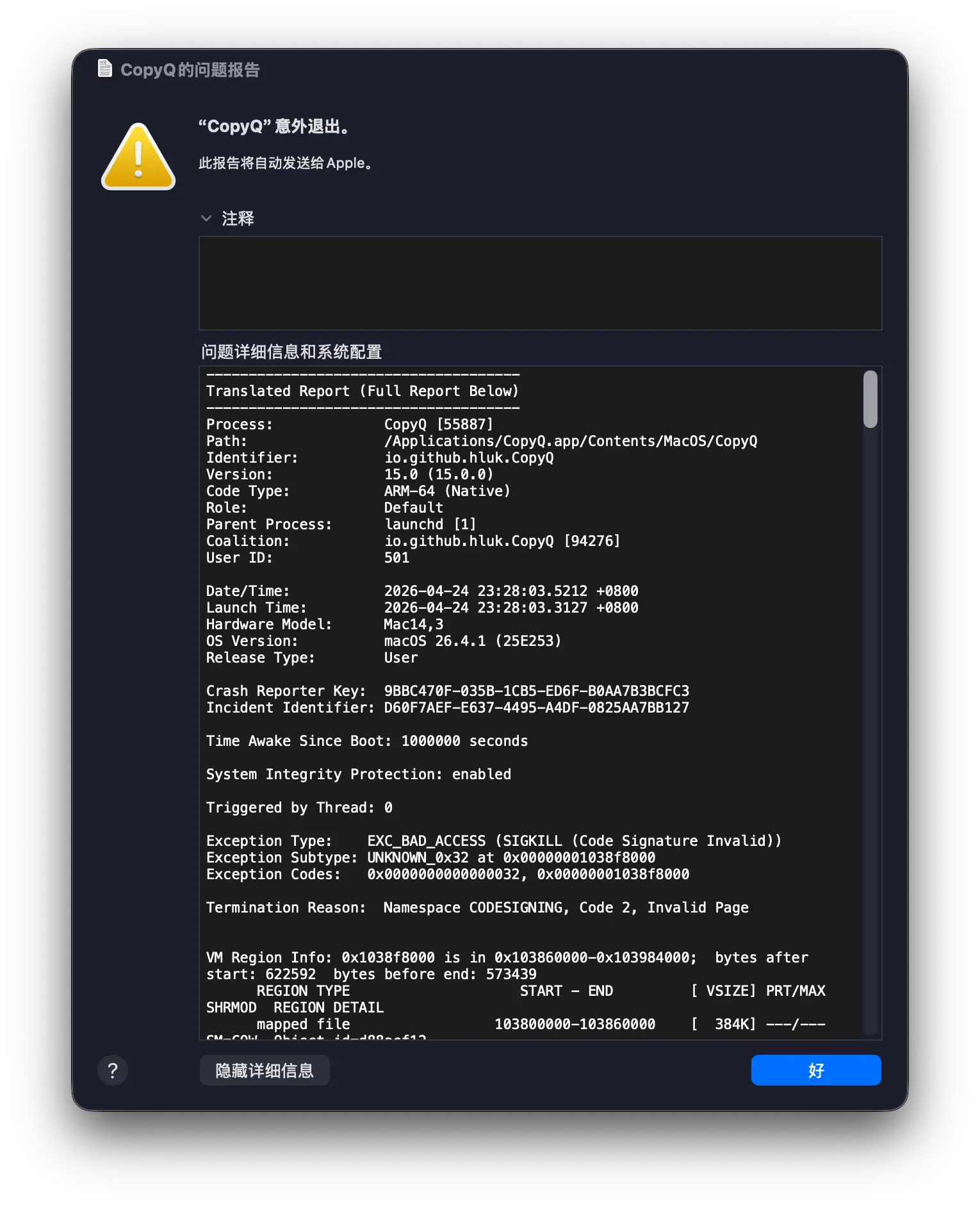Click the Incident Identifier value D60F7AEF

537,707
